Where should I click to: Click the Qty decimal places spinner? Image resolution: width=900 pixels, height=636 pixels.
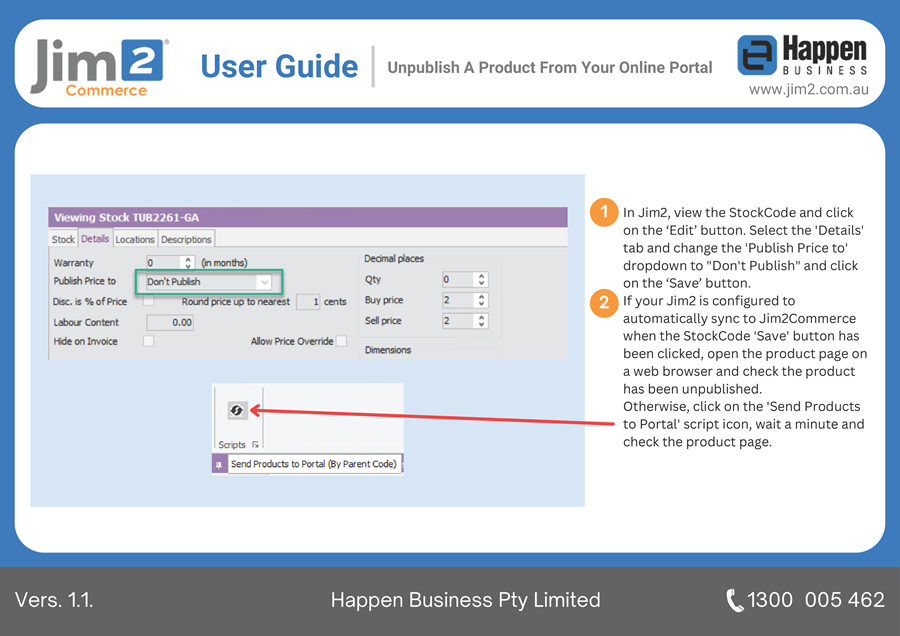(x=481, y=280)
